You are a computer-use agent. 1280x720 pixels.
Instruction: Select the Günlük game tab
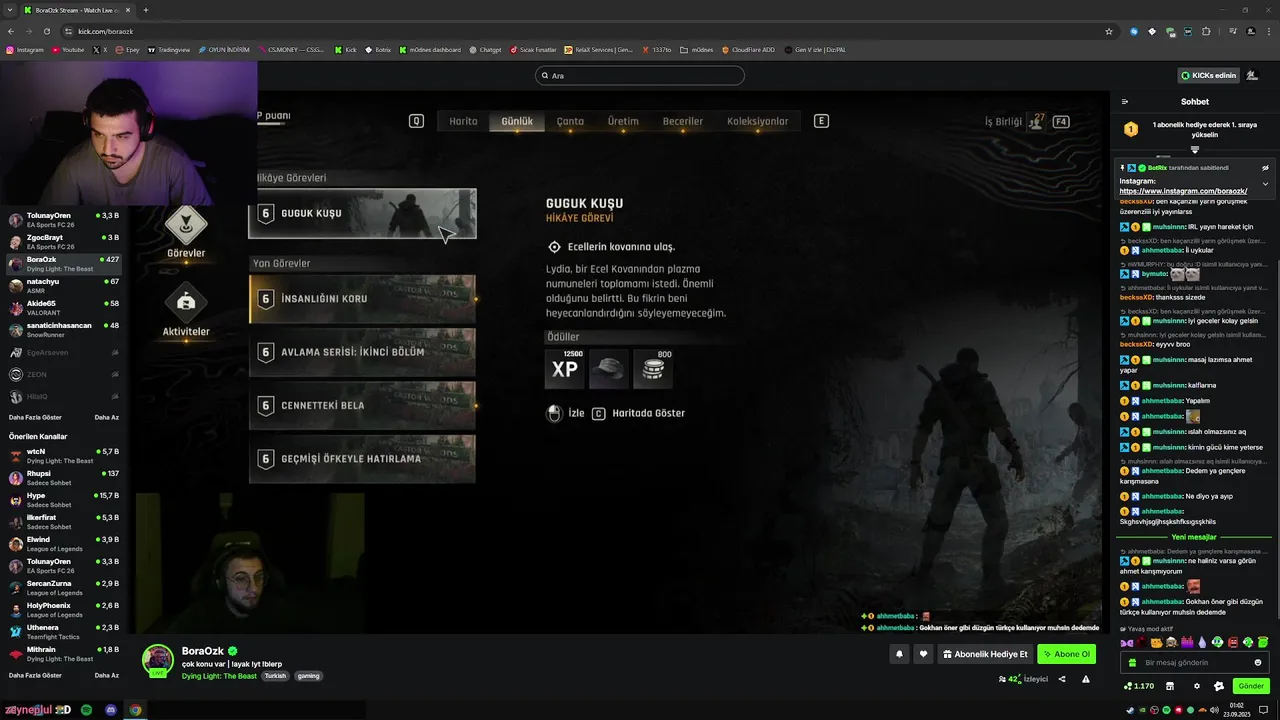(x=517, y=121)
